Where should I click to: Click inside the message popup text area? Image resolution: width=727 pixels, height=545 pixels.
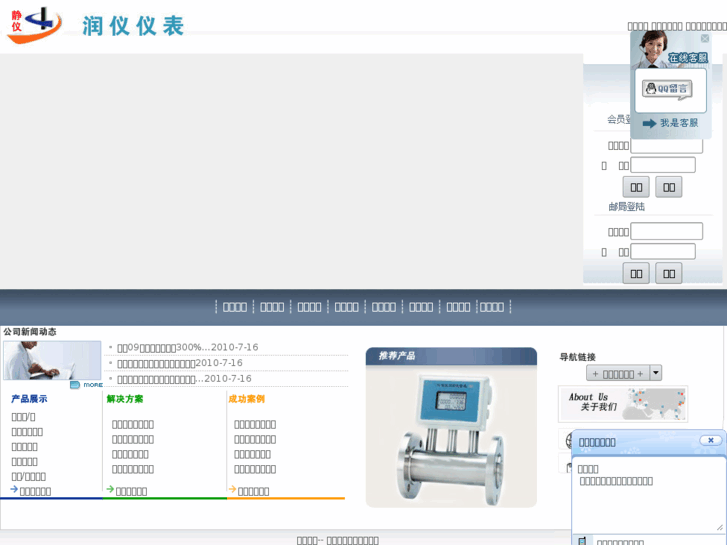tap(648, 495)
